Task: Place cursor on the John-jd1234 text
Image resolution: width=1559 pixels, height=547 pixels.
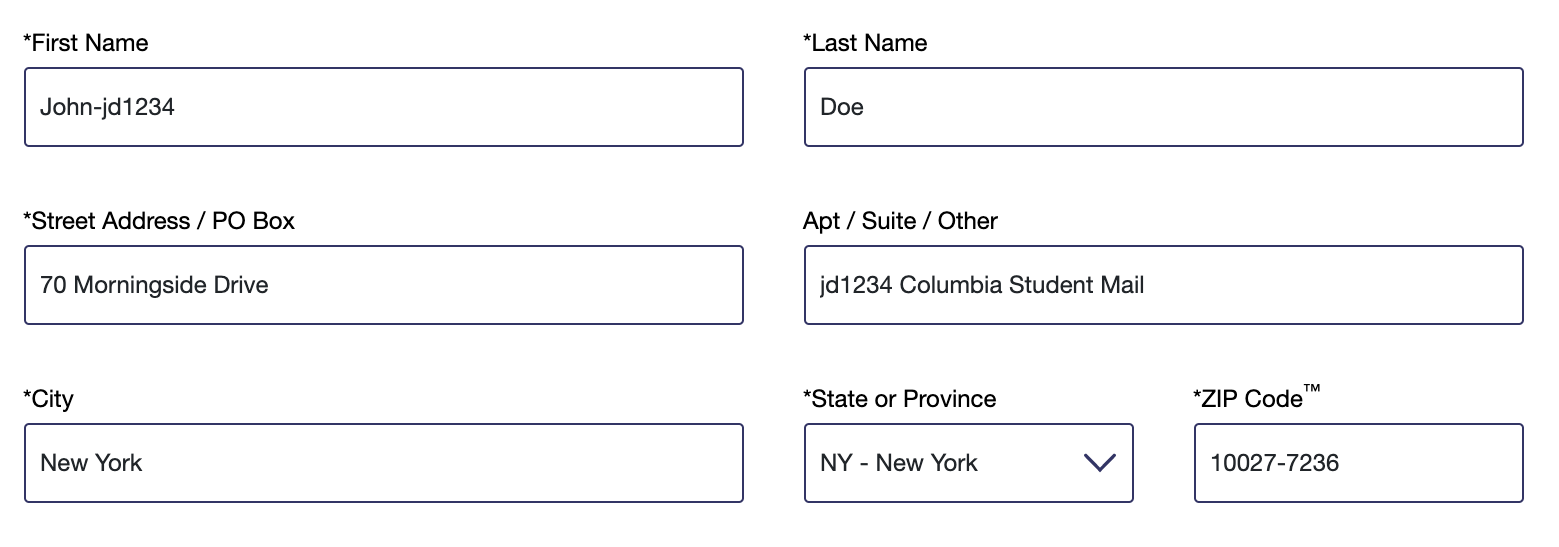Action: pos(107,107)
